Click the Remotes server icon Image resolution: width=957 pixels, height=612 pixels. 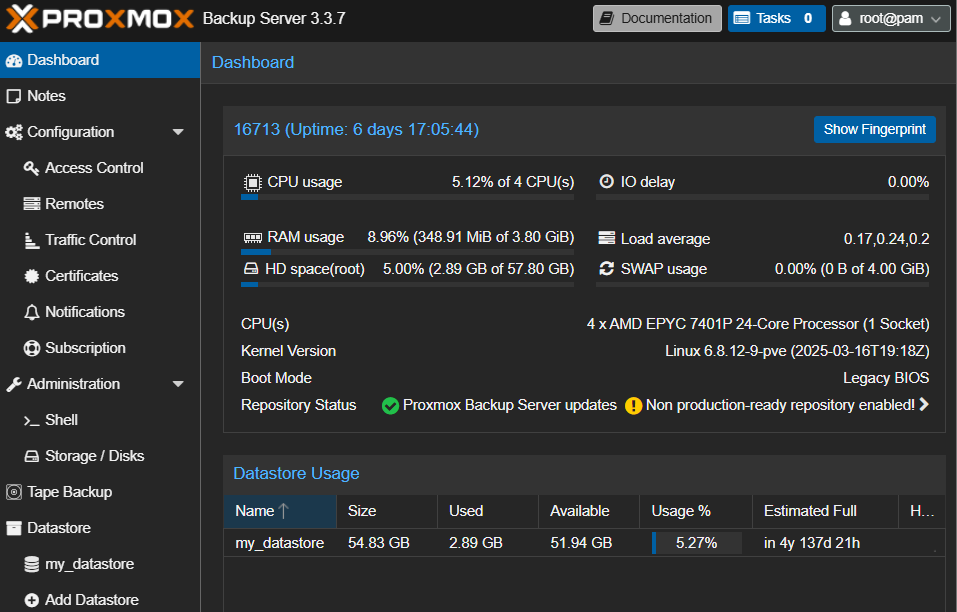click(x=31, y=204)
